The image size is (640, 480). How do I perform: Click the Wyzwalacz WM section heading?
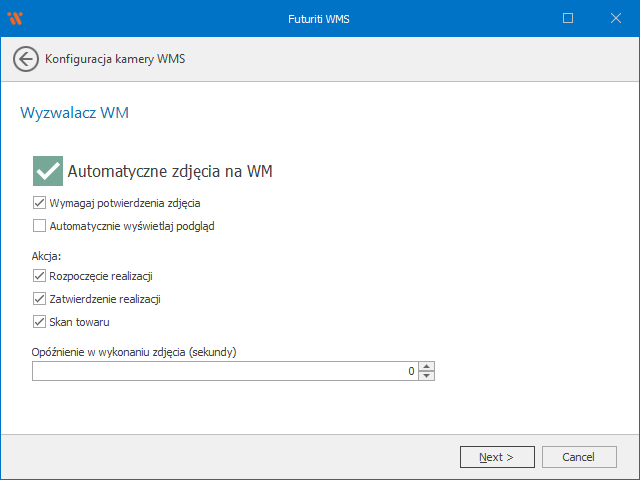(74, 113)
